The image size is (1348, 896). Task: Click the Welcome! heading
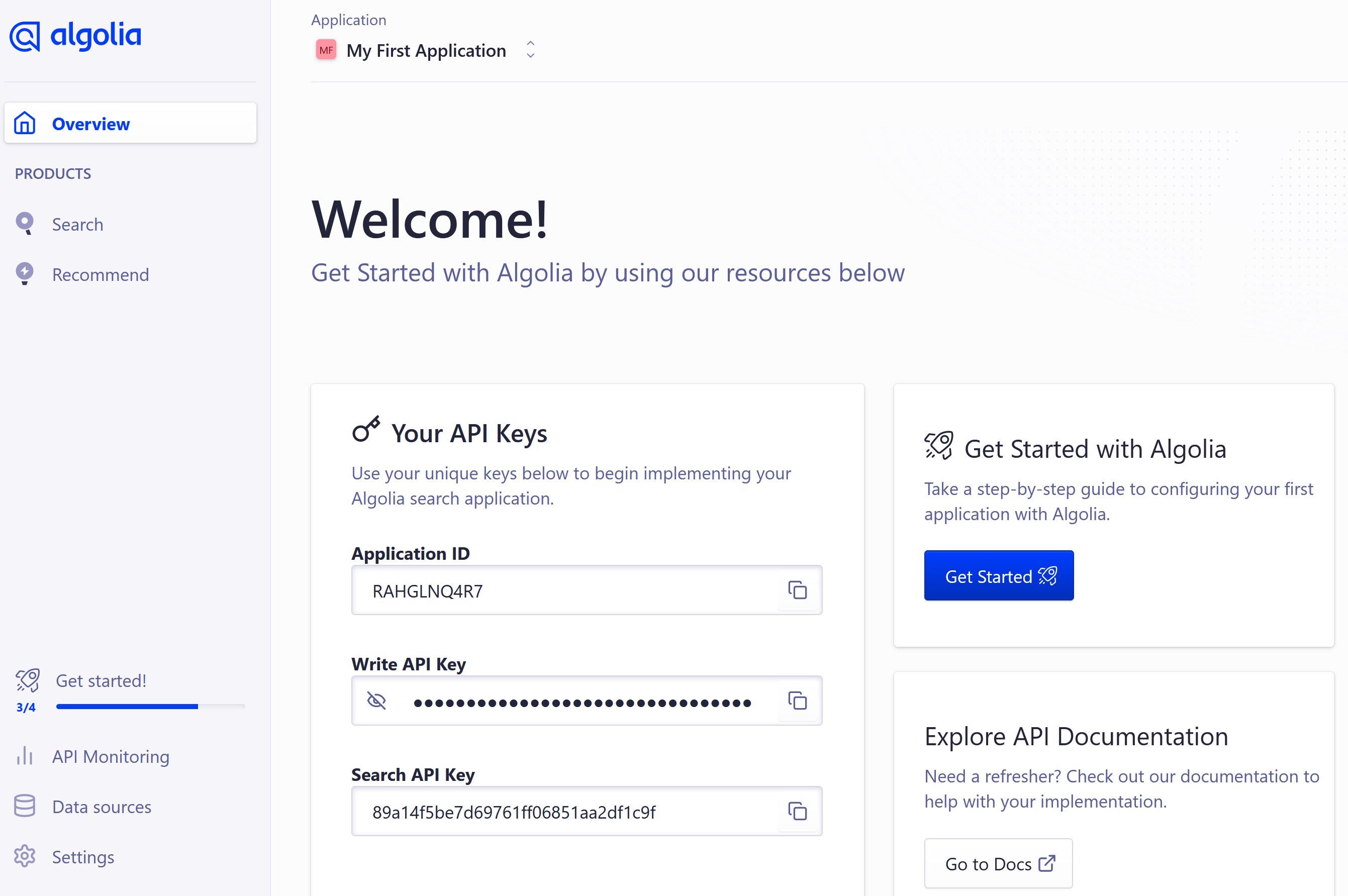click(430, 220)
